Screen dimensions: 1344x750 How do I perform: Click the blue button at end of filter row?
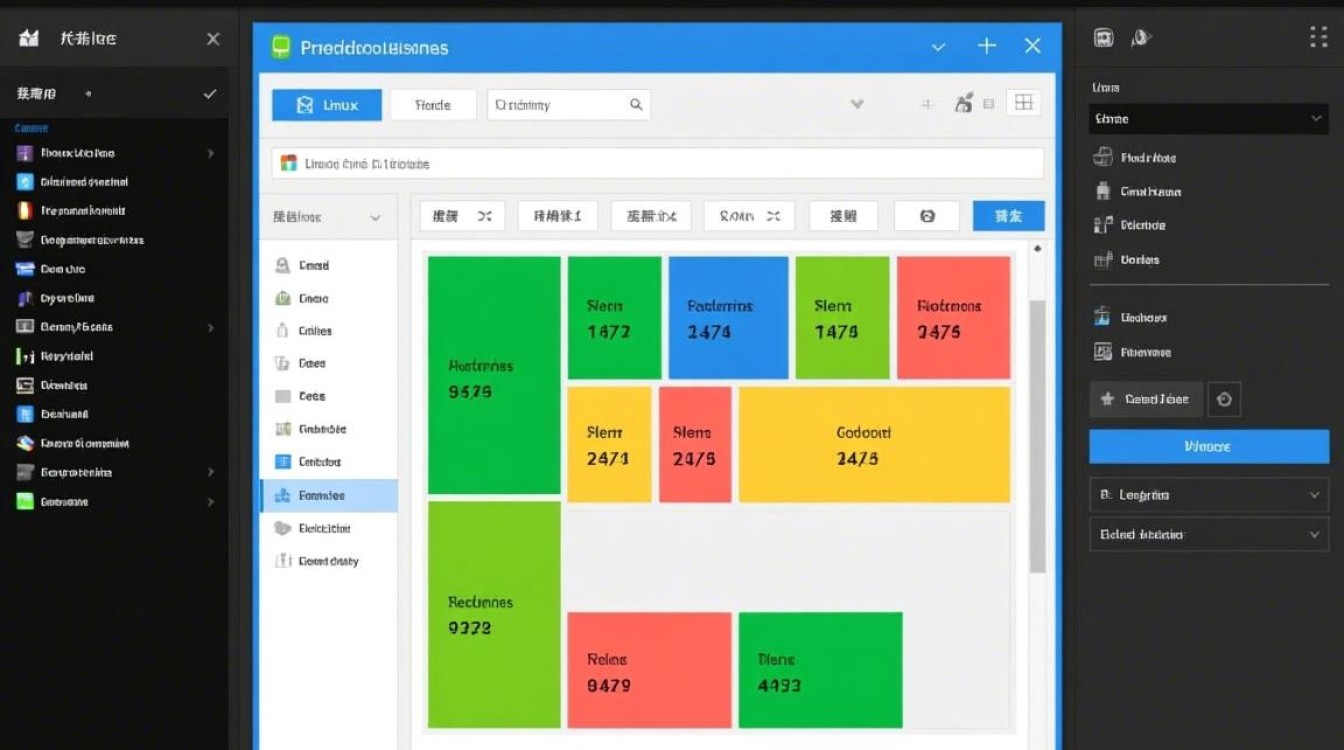1008,216
